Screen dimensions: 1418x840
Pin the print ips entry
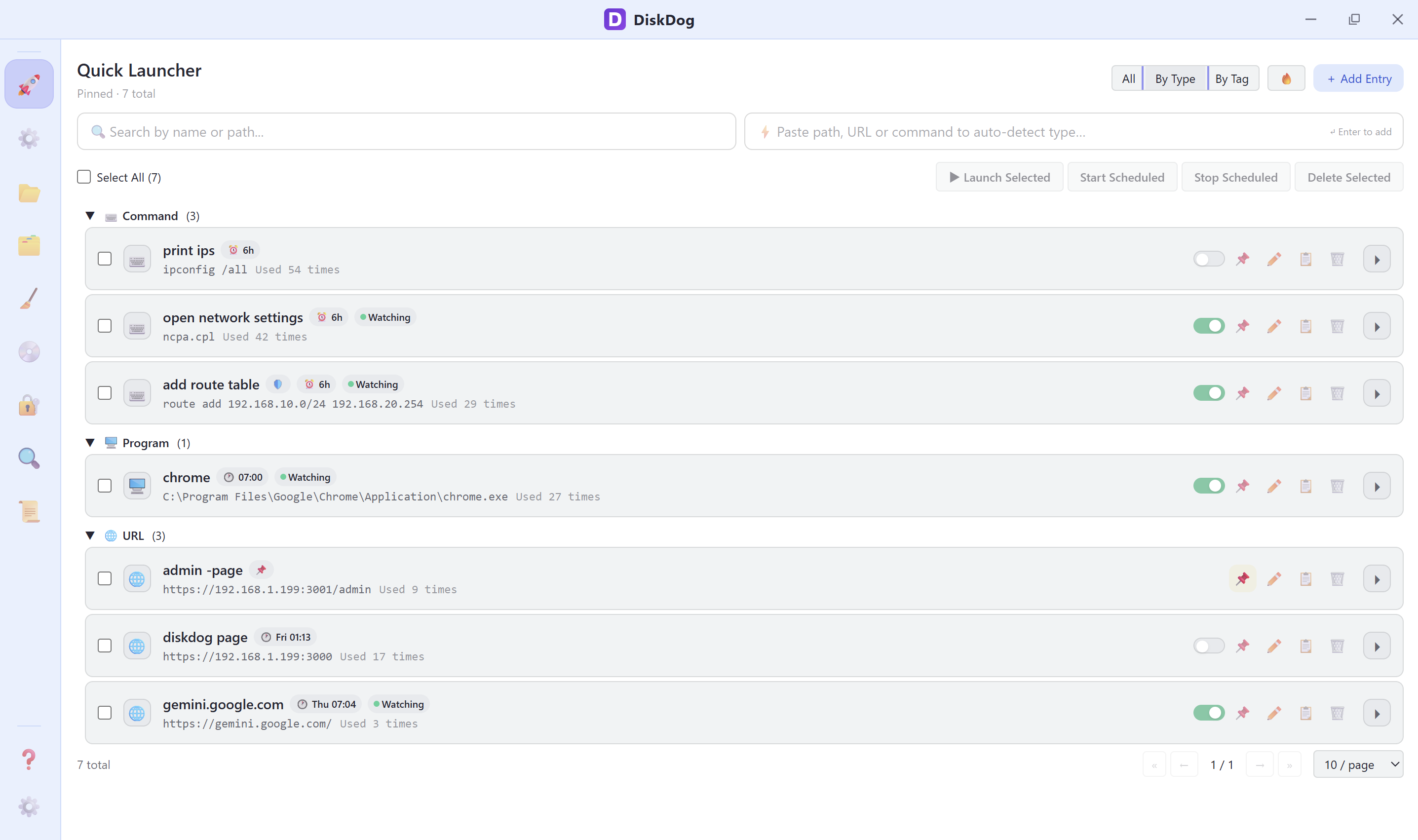click(x=1242, y=259)
